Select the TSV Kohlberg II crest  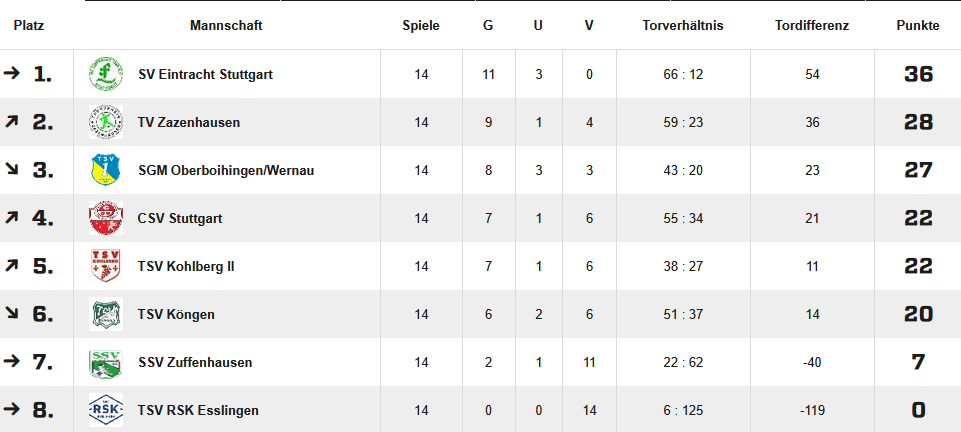(105, 266)
